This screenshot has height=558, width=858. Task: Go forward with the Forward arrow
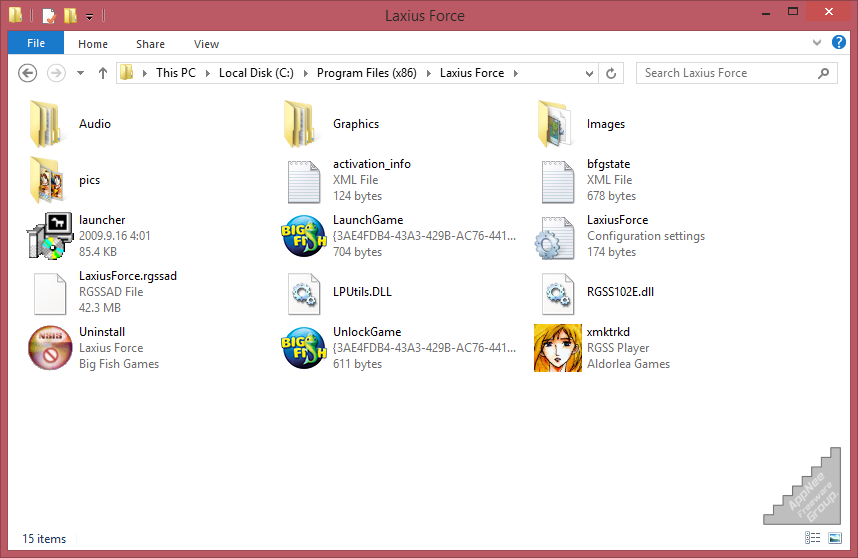coord(56,73)
